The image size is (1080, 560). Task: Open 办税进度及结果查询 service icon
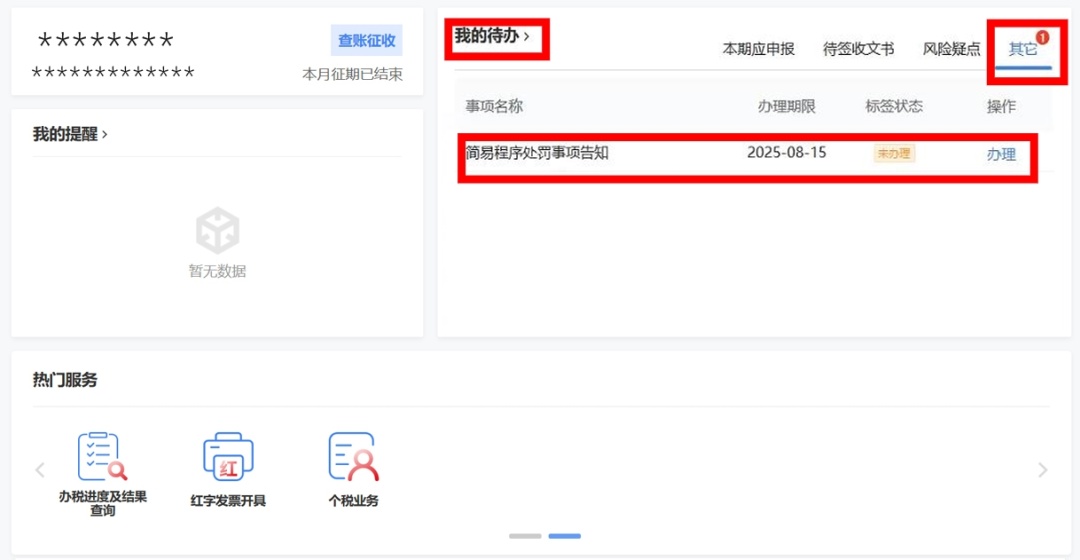pyautogui.click(x=103, y=458)
